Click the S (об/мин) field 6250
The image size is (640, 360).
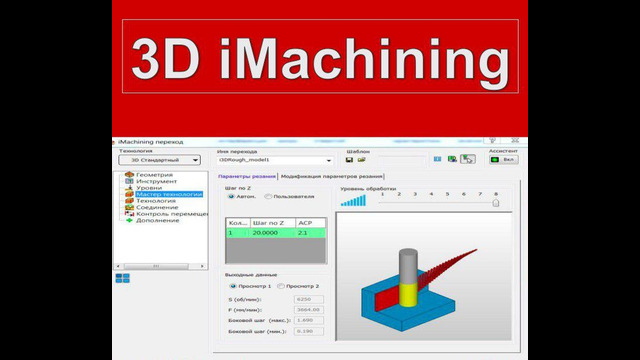(x=309, y=299)
